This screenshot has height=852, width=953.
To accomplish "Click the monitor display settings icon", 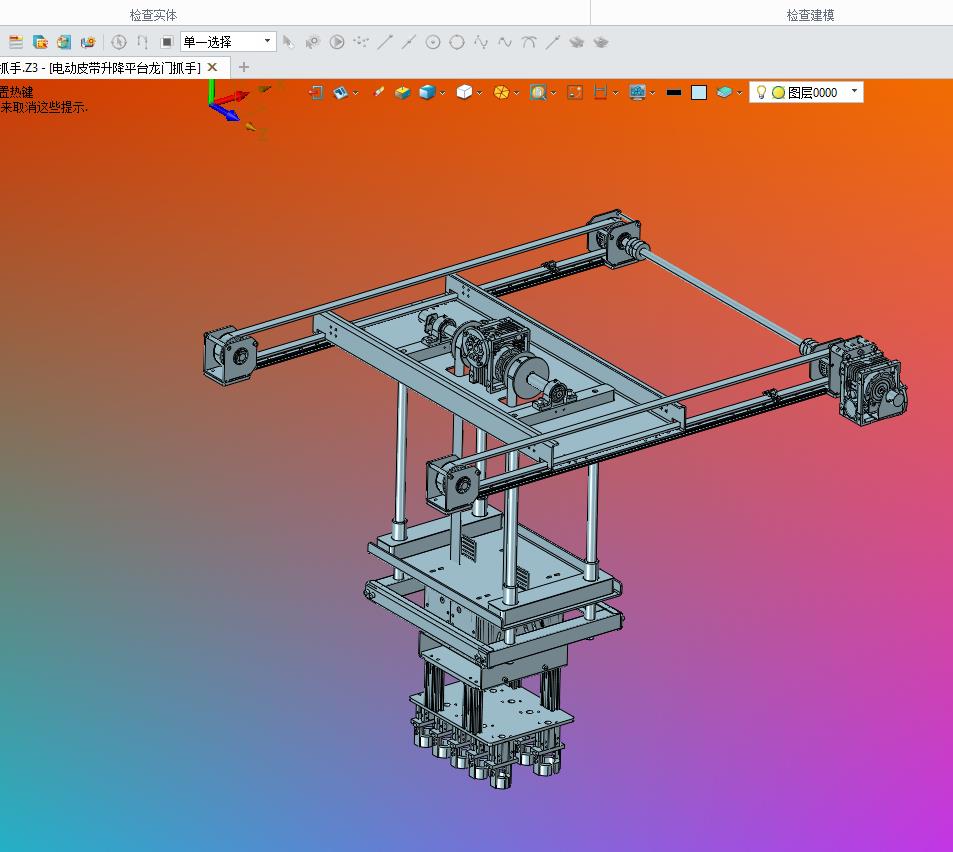I will point(637,92).
